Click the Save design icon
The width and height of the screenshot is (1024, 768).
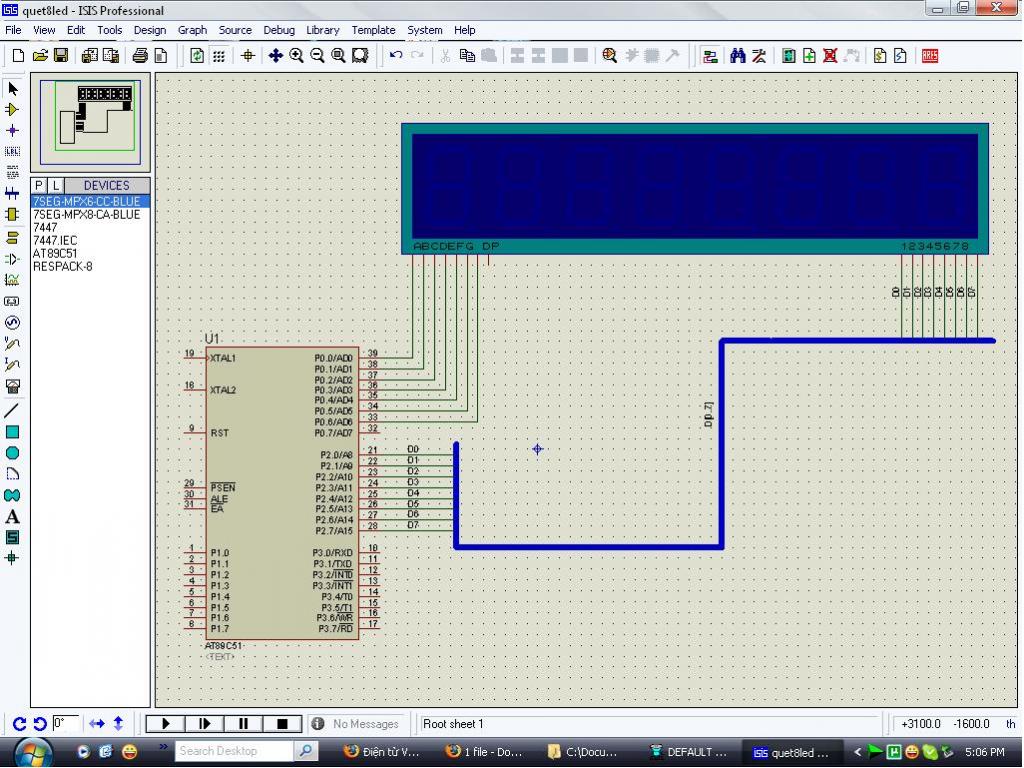61,56
